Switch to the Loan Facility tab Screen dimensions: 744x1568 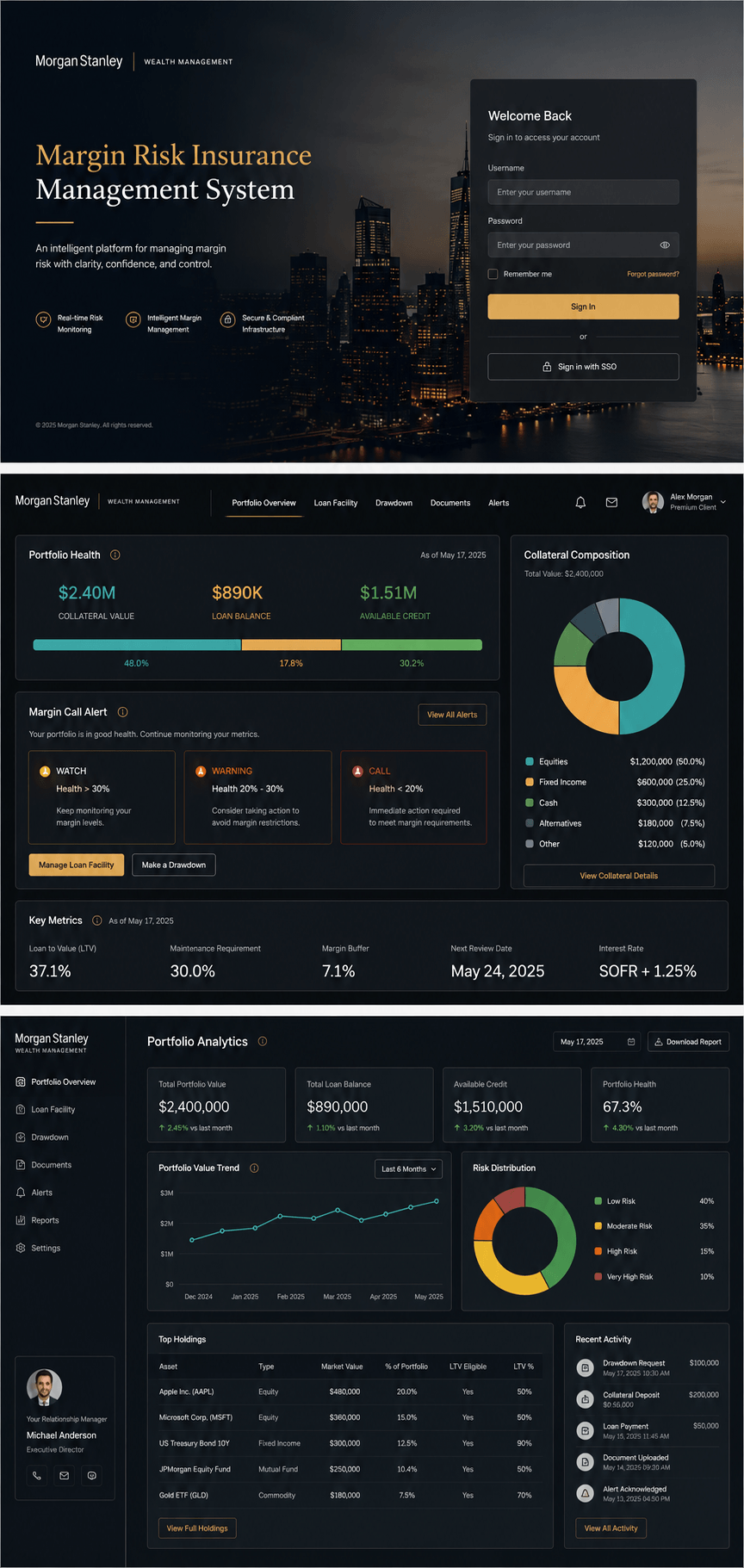point(336,503)
